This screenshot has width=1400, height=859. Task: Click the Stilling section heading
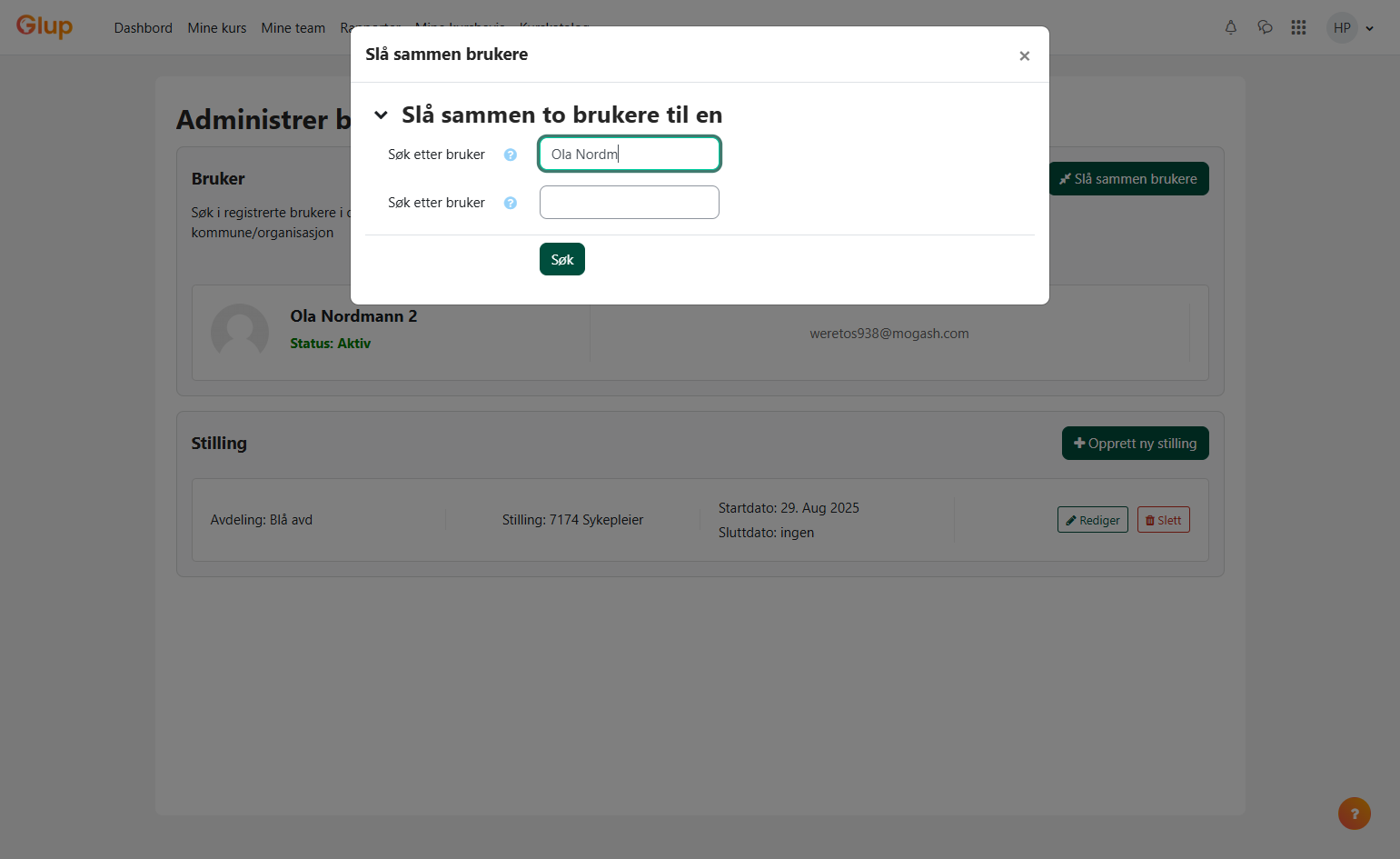pyautogui.click(x=219, y=443)
